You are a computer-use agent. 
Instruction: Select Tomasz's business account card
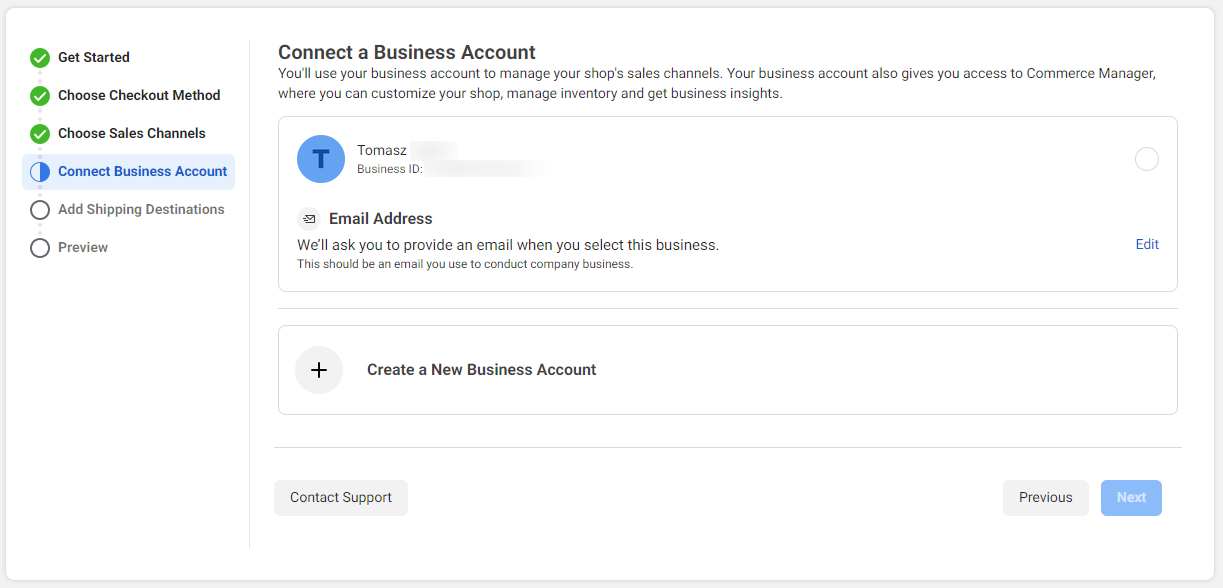[x=727, y=159]
